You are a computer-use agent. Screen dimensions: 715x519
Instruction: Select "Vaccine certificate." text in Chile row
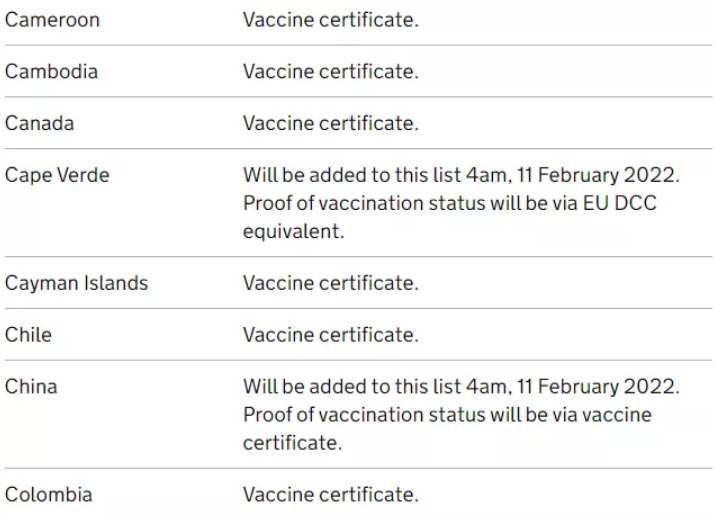(x=330, y=335)
